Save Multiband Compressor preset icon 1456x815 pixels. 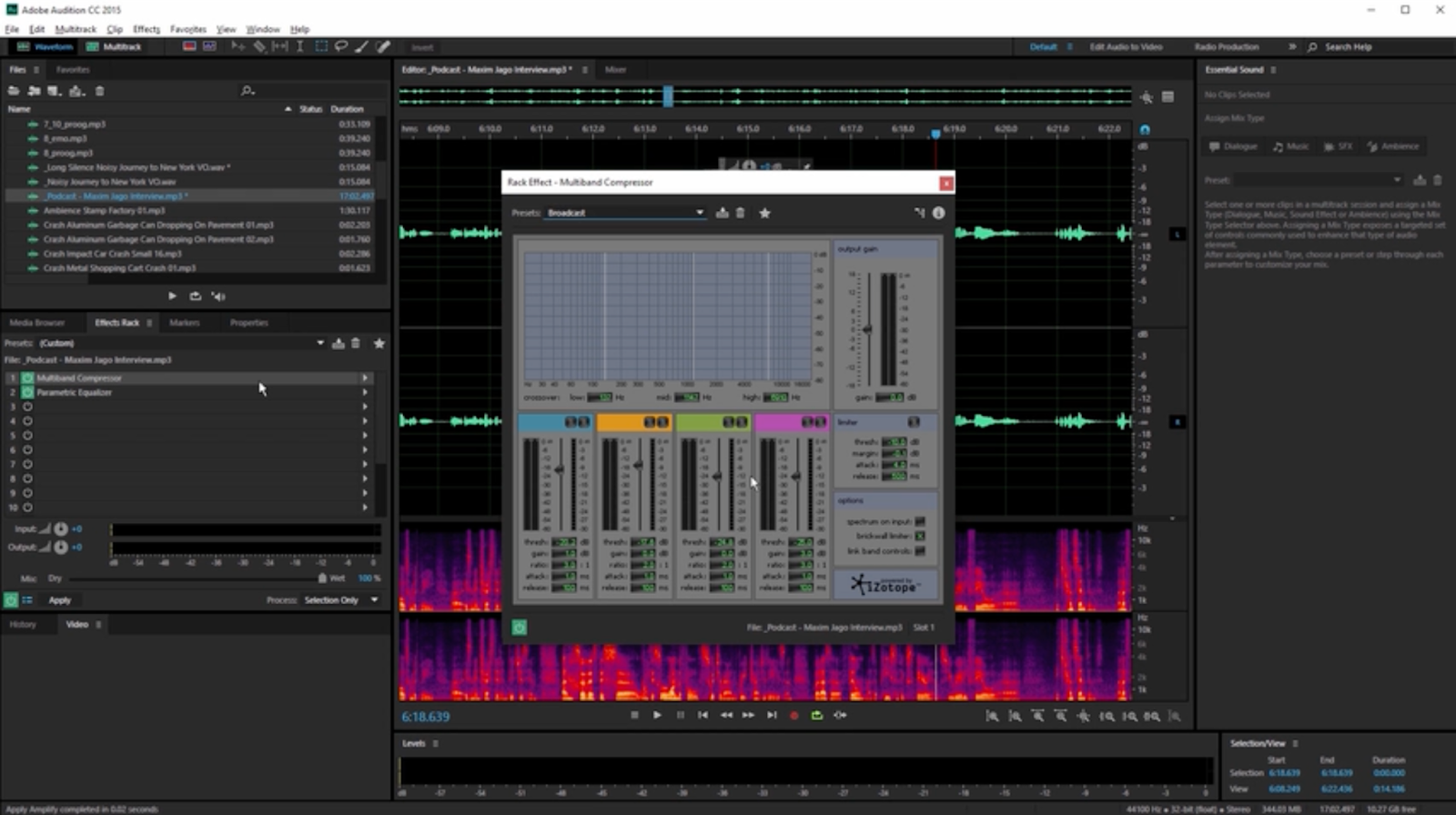click(x=722, y=213)
